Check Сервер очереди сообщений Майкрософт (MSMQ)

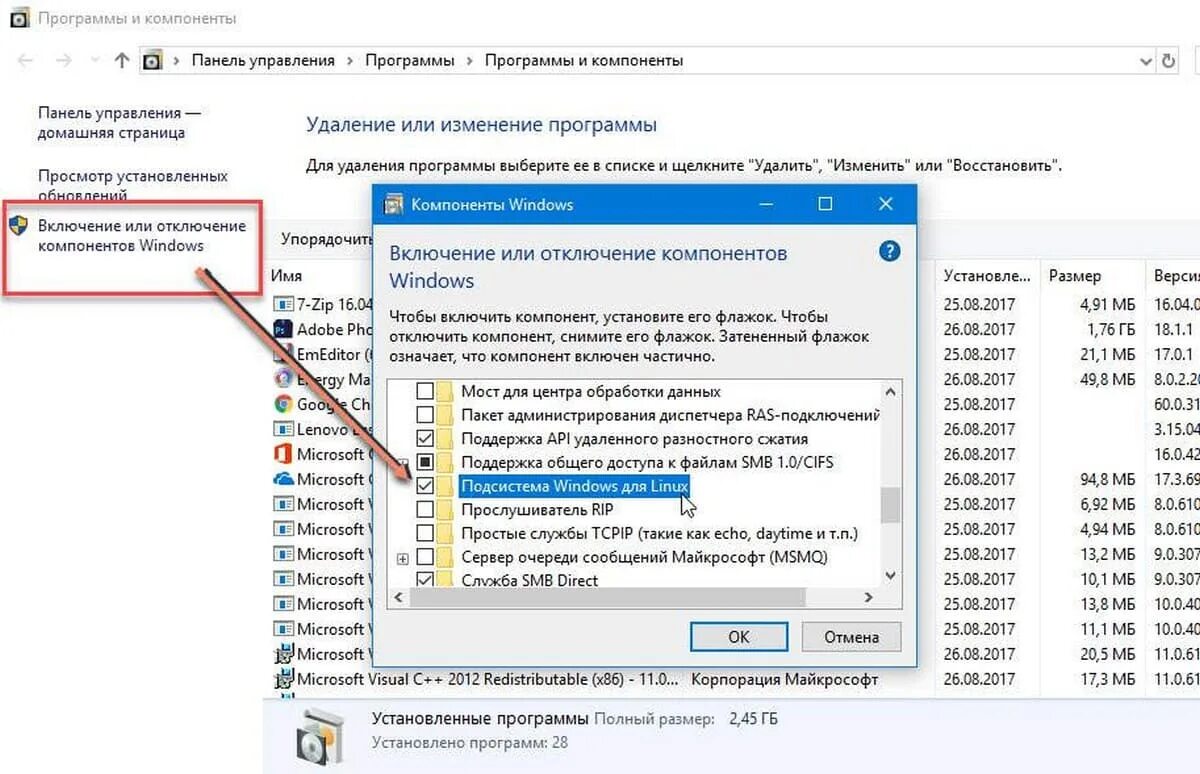coord(425,556)
